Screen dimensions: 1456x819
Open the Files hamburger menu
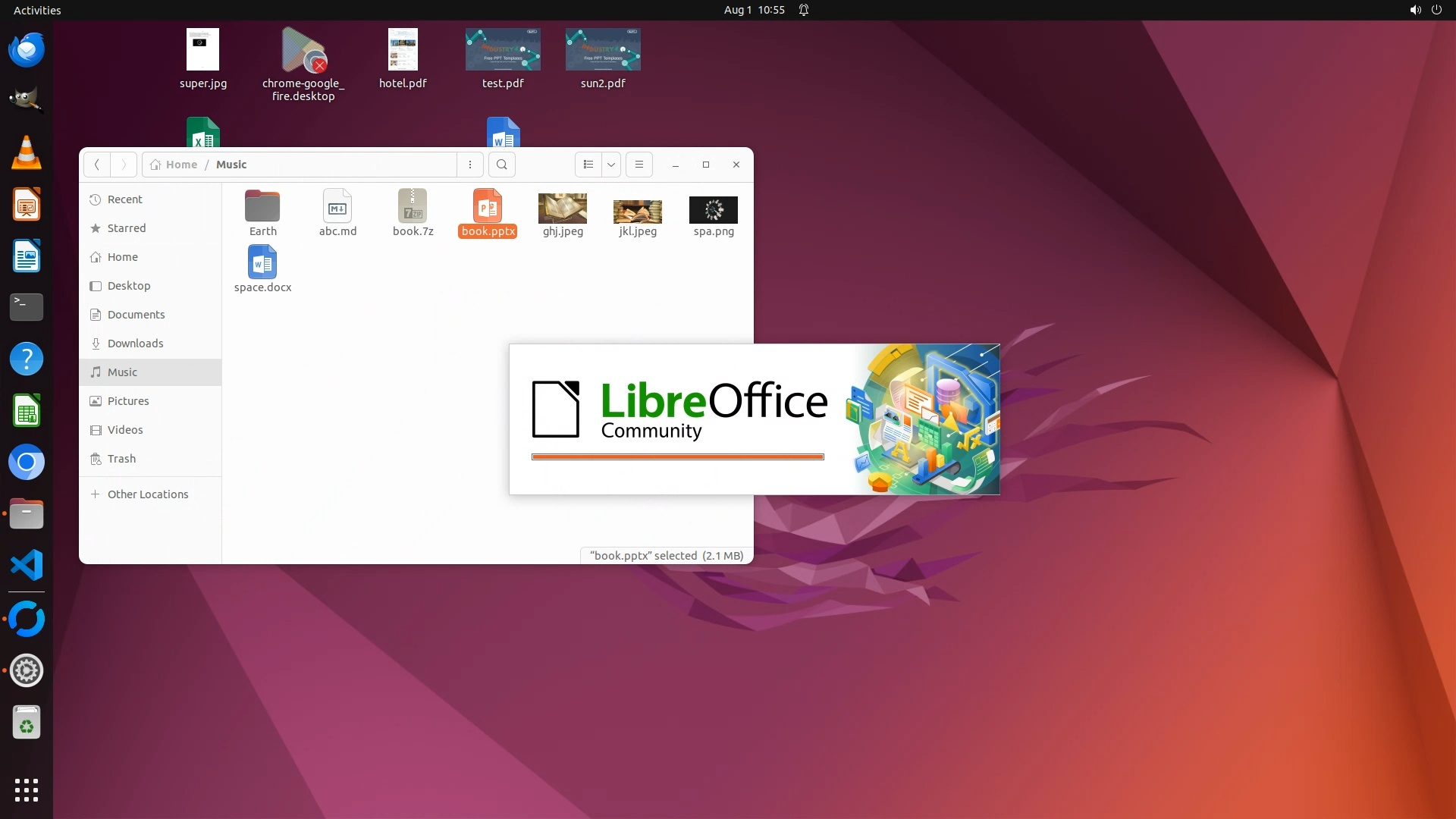click(x=639, y=165)
